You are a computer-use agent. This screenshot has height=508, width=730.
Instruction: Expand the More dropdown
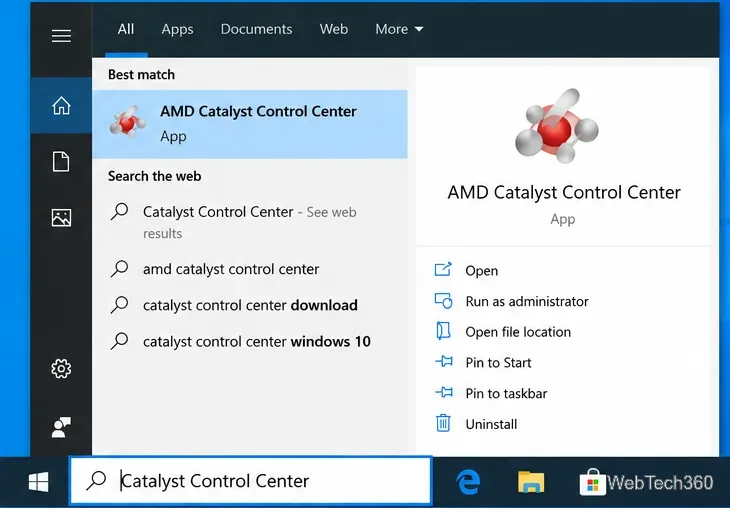point(399,29)
